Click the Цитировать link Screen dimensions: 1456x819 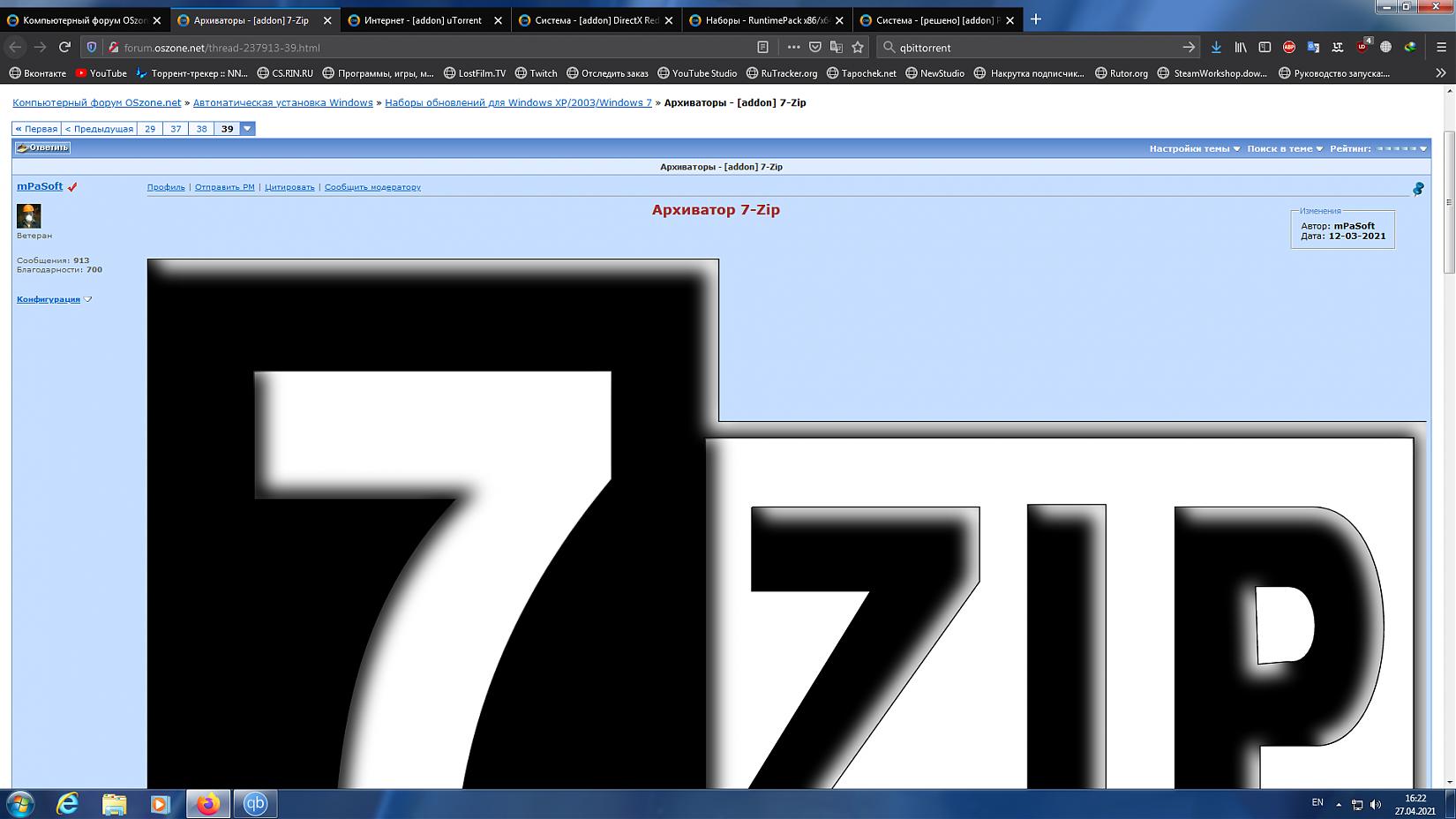pyautogui.click(x=289, y=187)
